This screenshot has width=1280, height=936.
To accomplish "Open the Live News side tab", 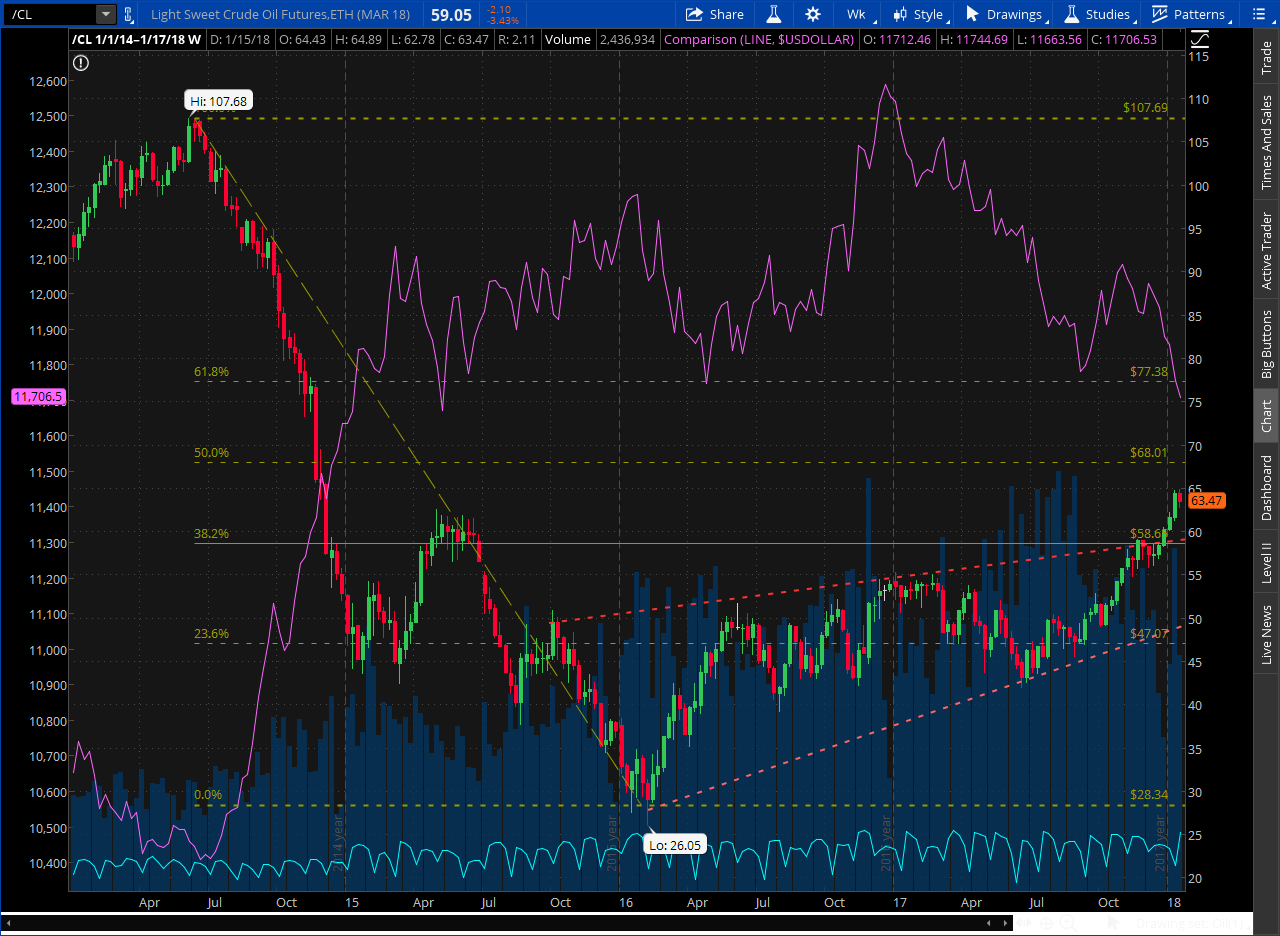I will 1266,634.
